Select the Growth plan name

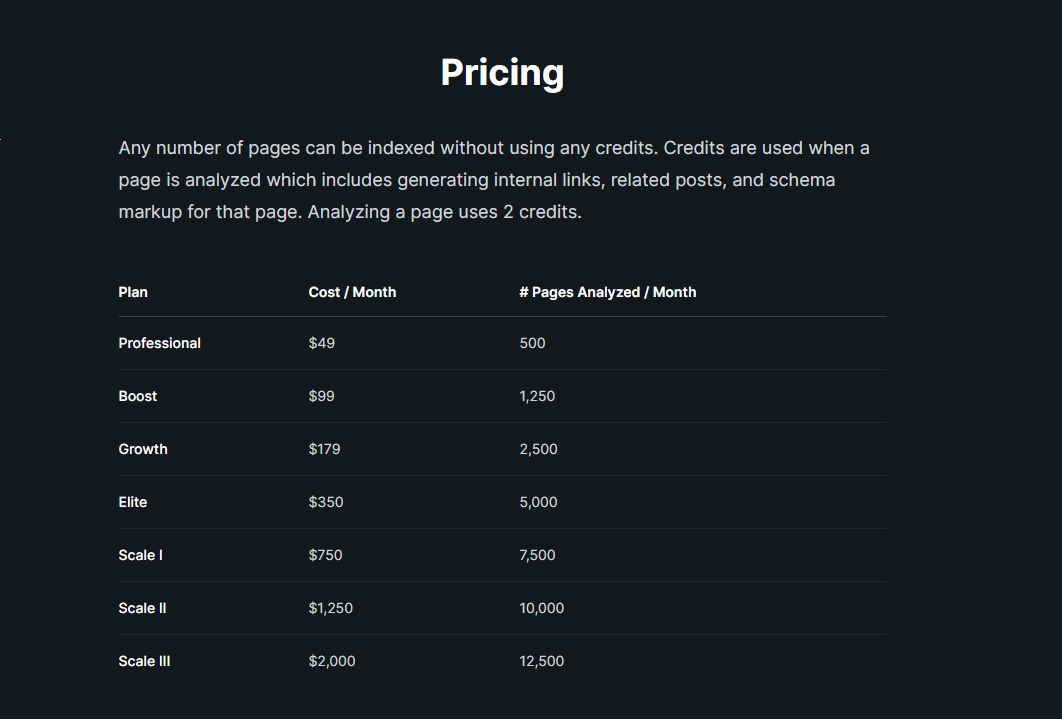pyautogui.click(x=143, y=449)
